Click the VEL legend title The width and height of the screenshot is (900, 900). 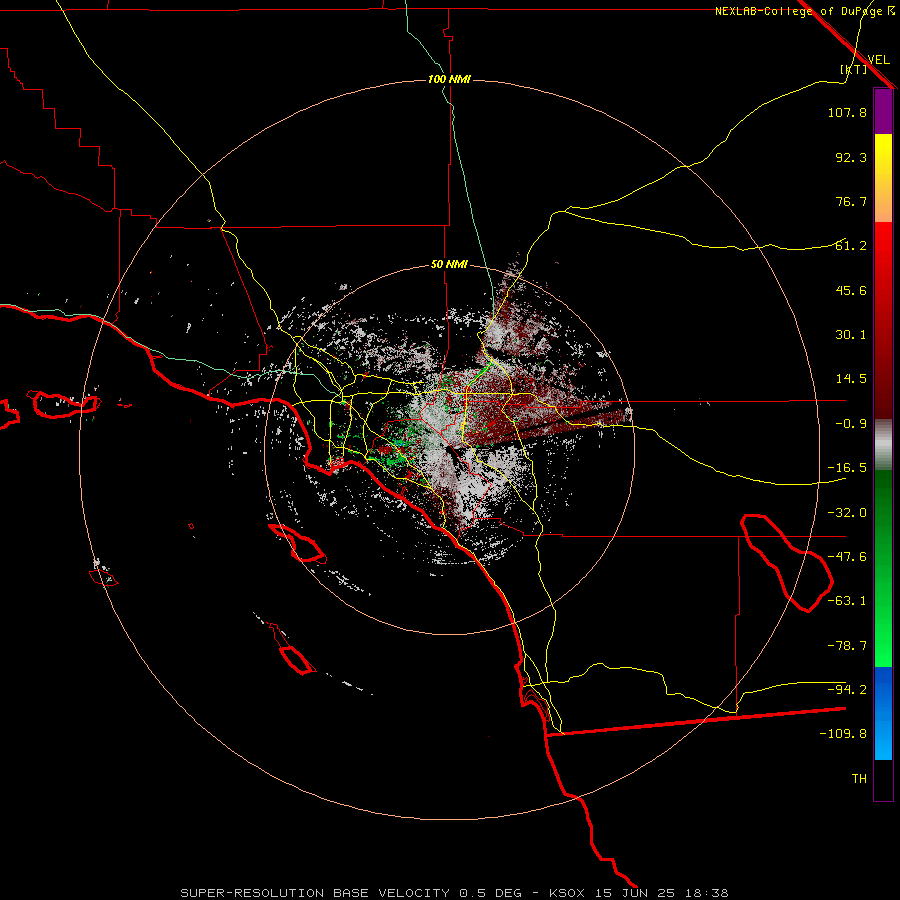(878, 60)
